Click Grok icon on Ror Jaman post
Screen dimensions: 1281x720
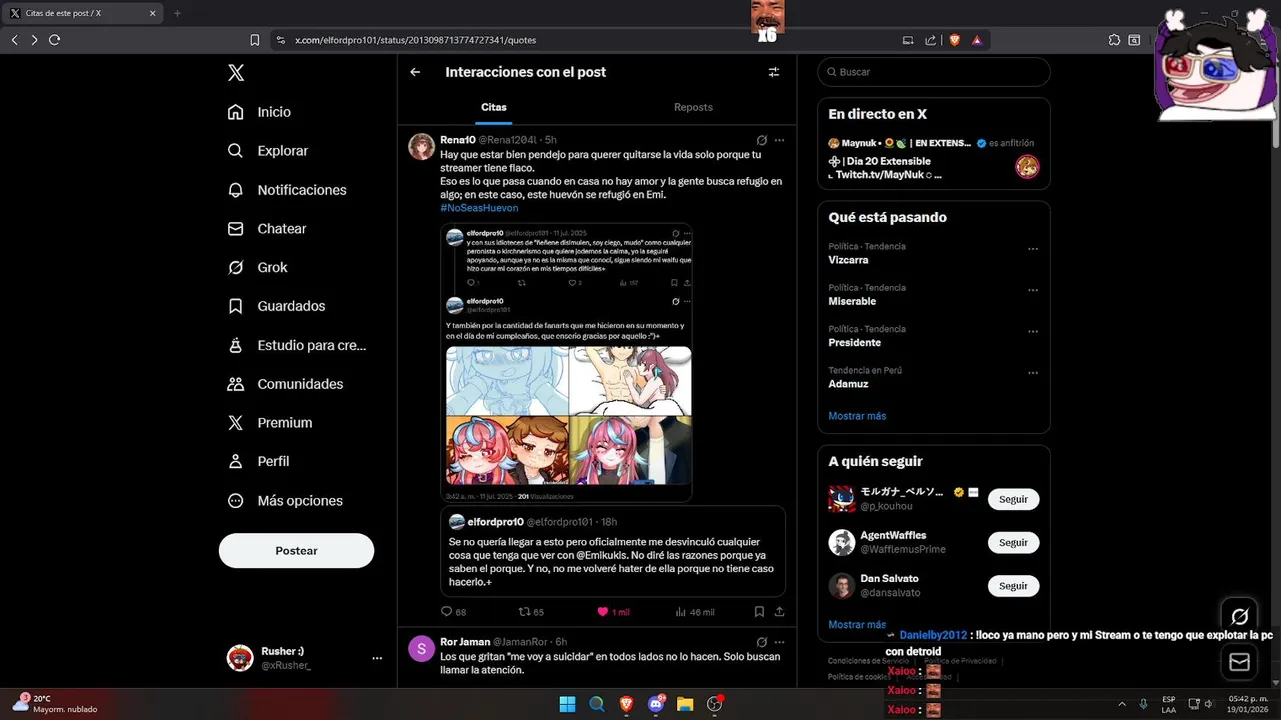point(762,642)
